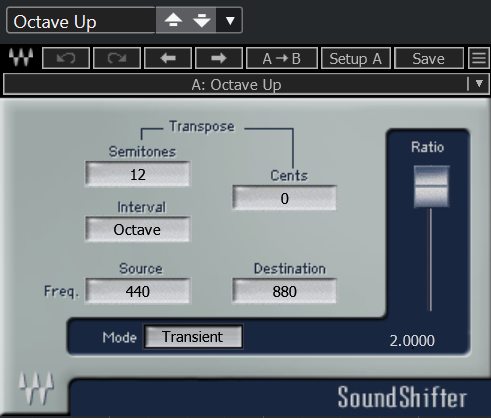This screenshot has height=418, width=491.
Task: Change the Mode selector showing Transient
Action: pos(193,336)
